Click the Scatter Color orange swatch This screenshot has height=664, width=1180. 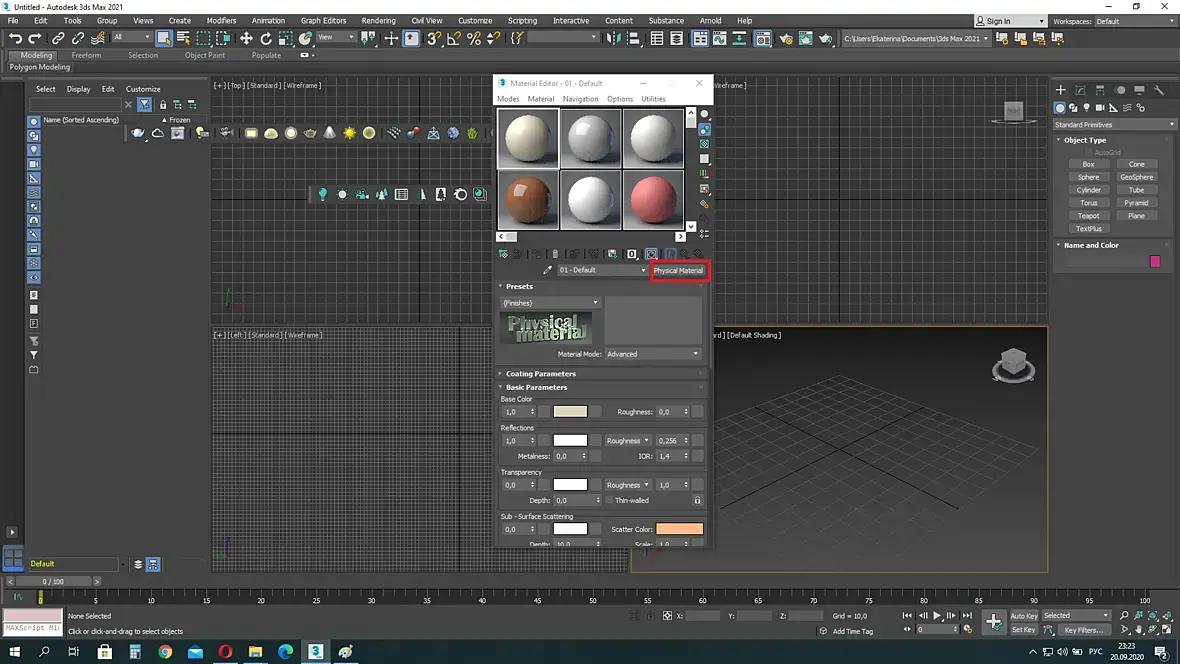[x=679, y=529]
